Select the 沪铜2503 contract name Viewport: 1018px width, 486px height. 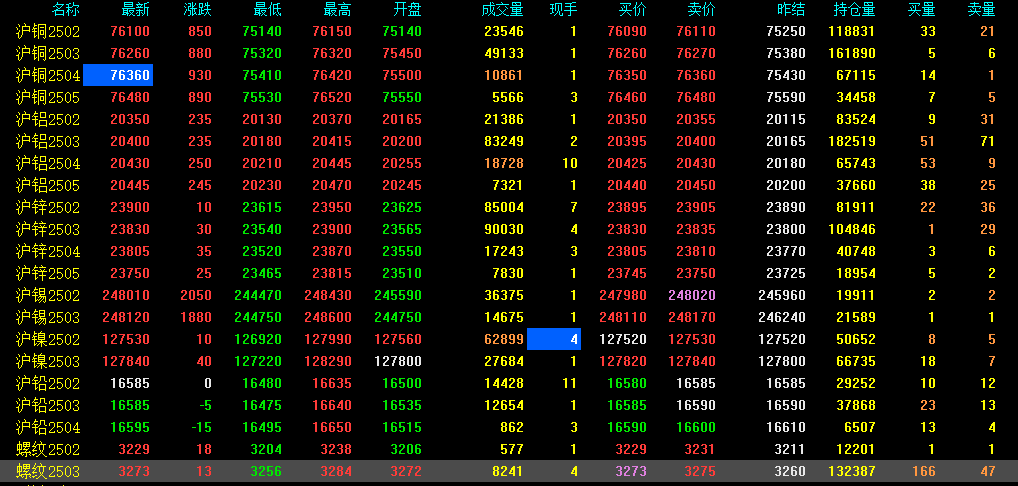(47, 53)
